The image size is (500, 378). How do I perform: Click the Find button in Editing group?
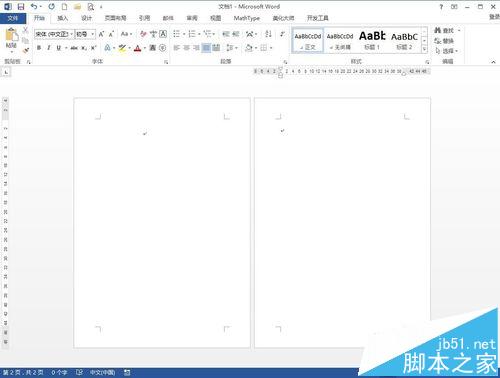(x=447, y=30)
